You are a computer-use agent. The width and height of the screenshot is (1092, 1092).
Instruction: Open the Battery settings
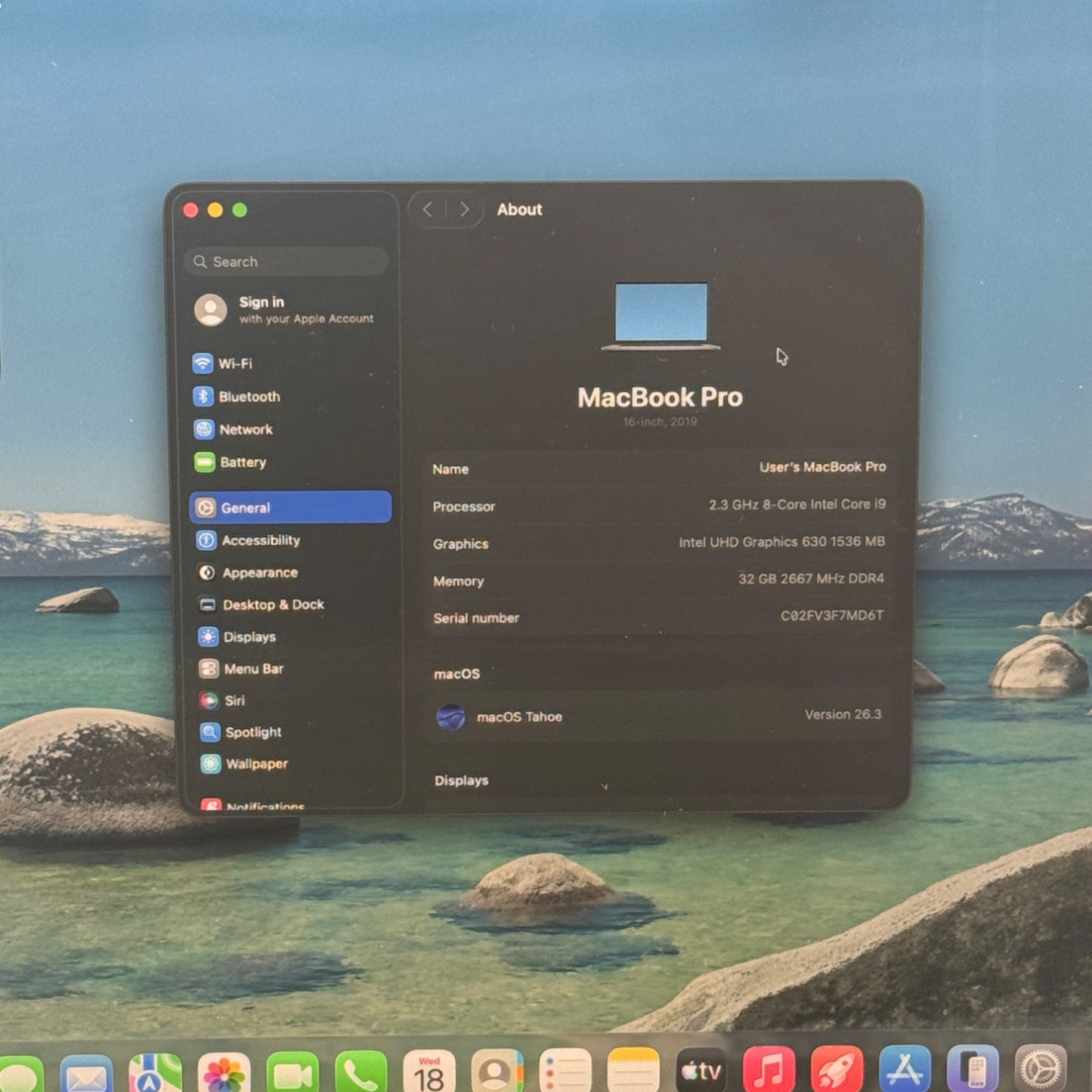(242, 462)
